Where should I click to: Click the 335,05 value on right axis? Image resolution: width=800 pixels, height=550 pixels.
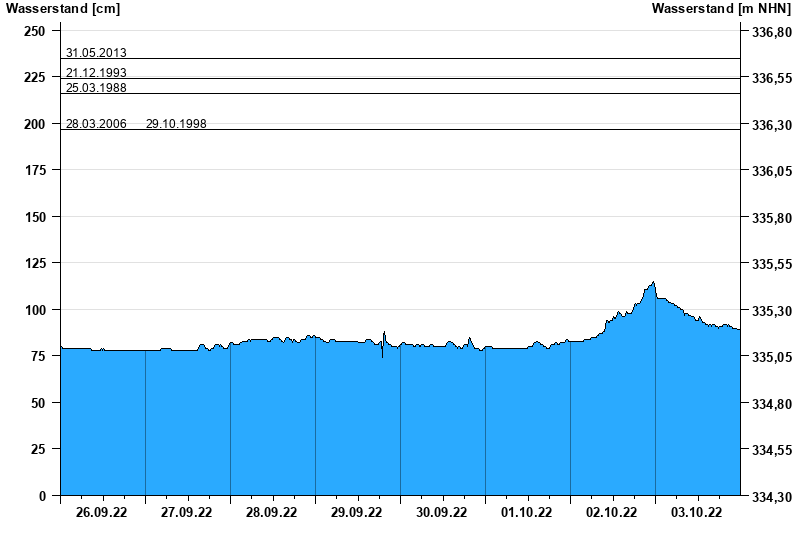point(772,357)
